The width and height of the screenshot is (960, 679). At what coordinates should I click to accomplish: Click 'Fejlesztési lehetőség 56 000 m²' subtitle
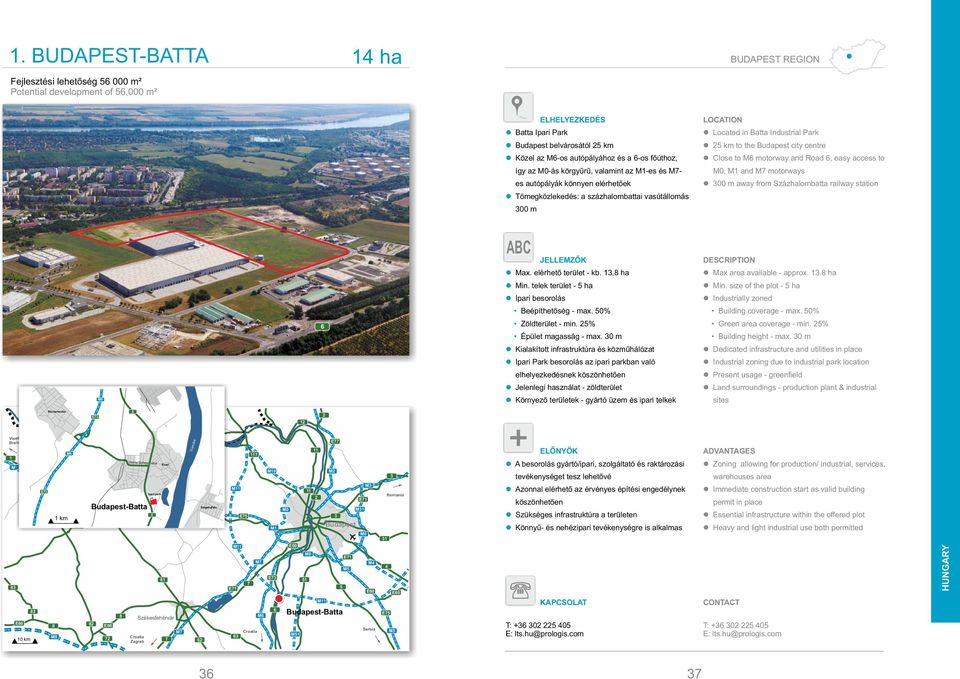click(76, 81)
